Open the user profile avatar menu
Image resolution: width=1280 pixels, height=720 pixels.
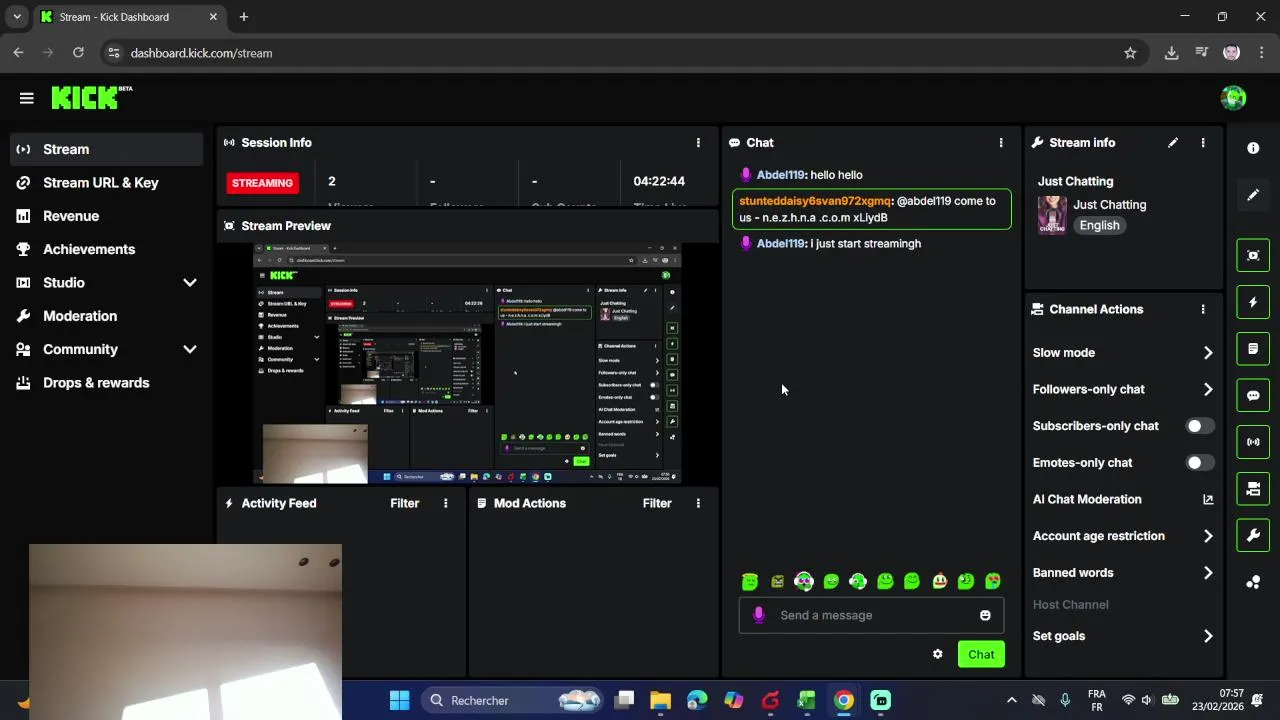[1233, 98]
